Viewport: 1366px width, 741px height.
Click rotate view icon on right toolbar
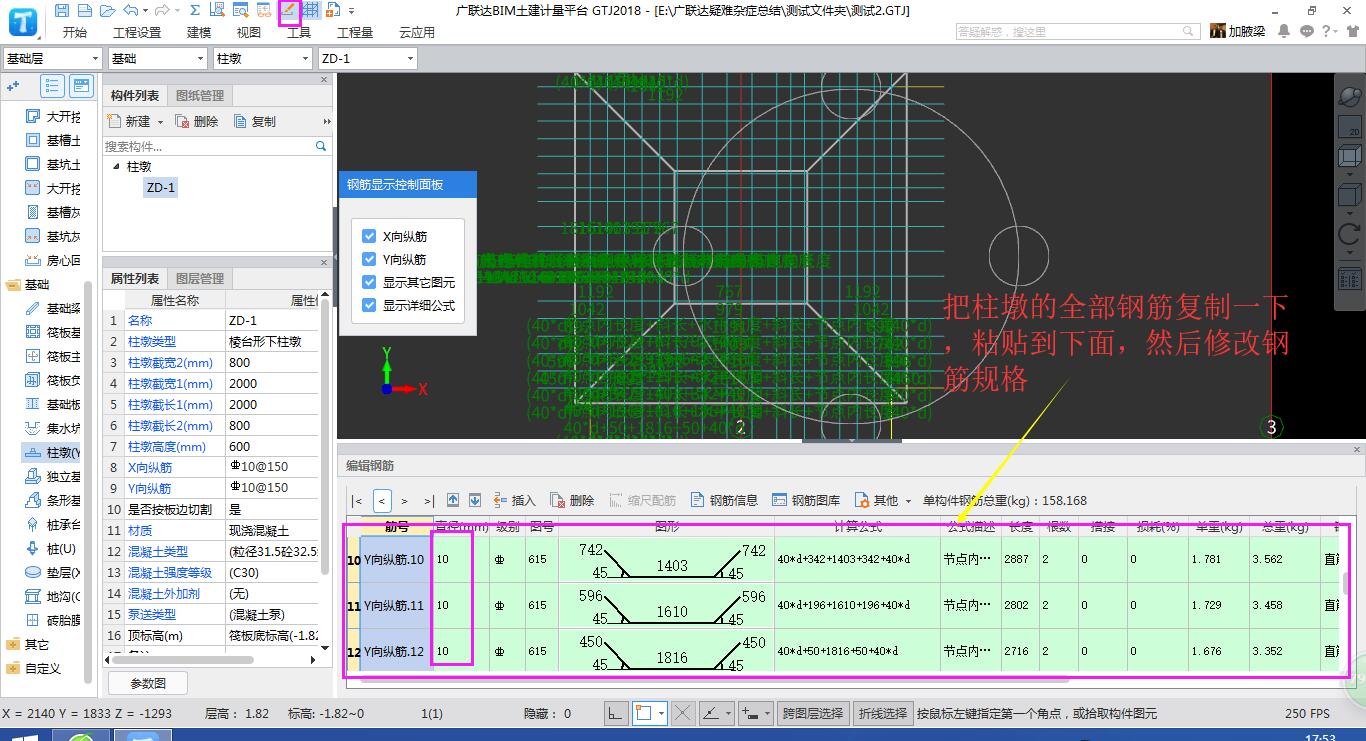1349,235
